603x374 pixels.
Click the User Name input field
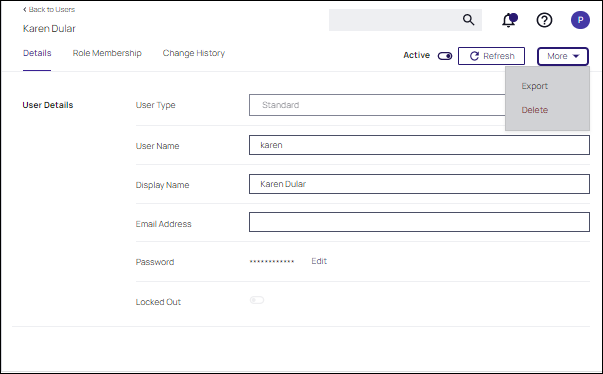(x=419, y=145)
